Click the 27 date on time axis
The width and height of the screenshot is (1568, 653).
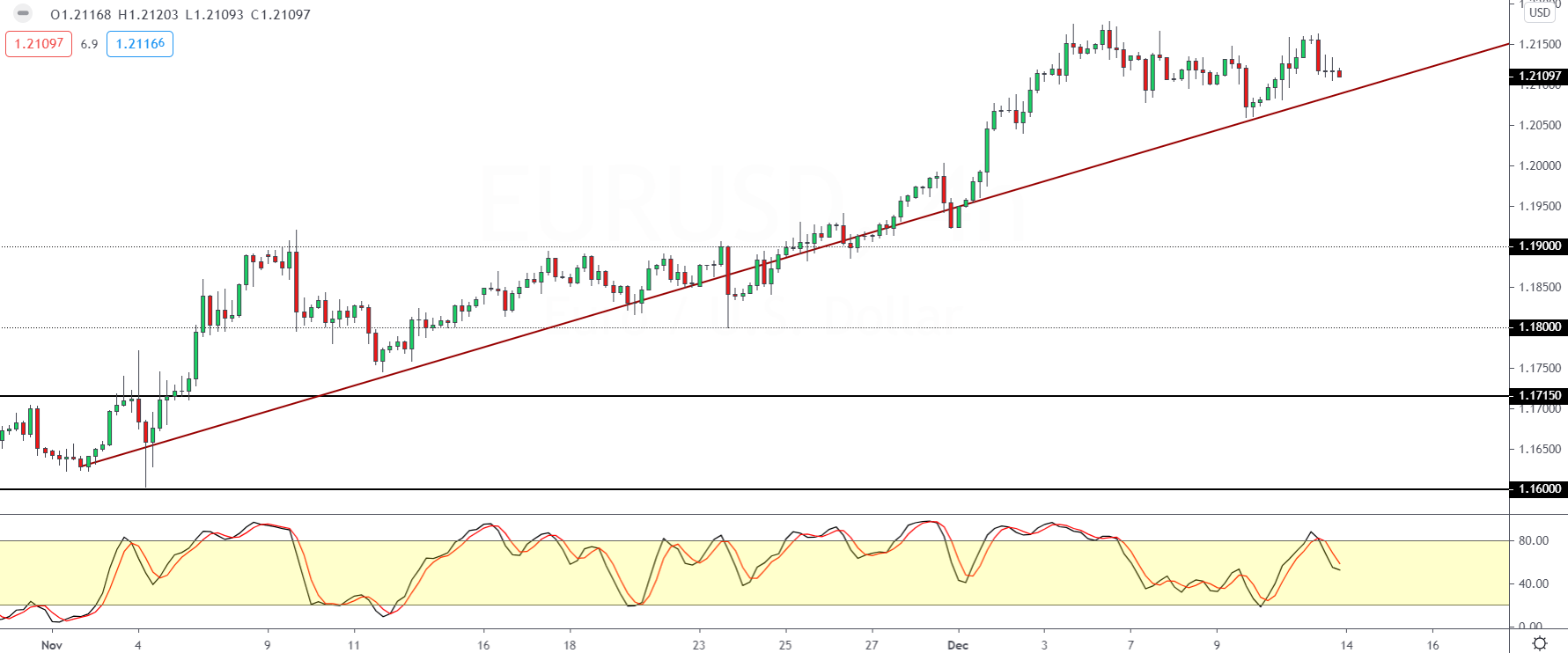point(872,645)
